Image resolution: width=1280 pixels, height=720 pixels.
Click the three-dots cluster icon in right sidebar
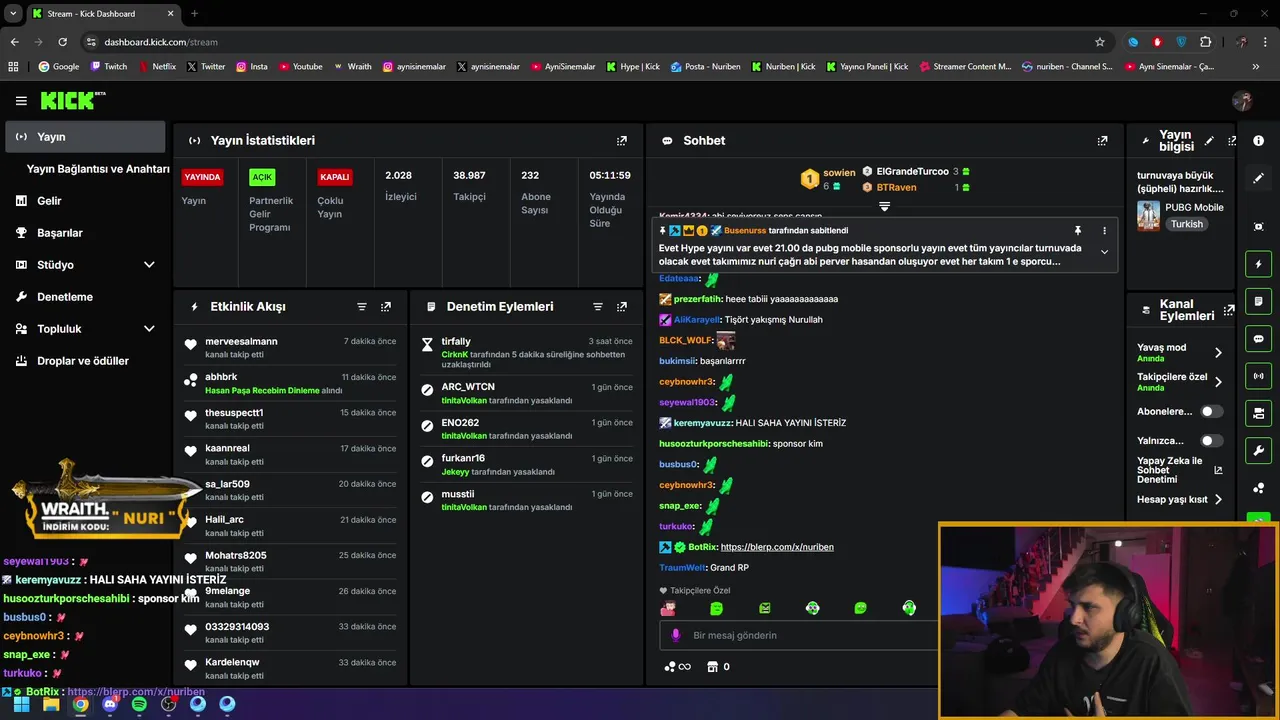[1259, 488]
